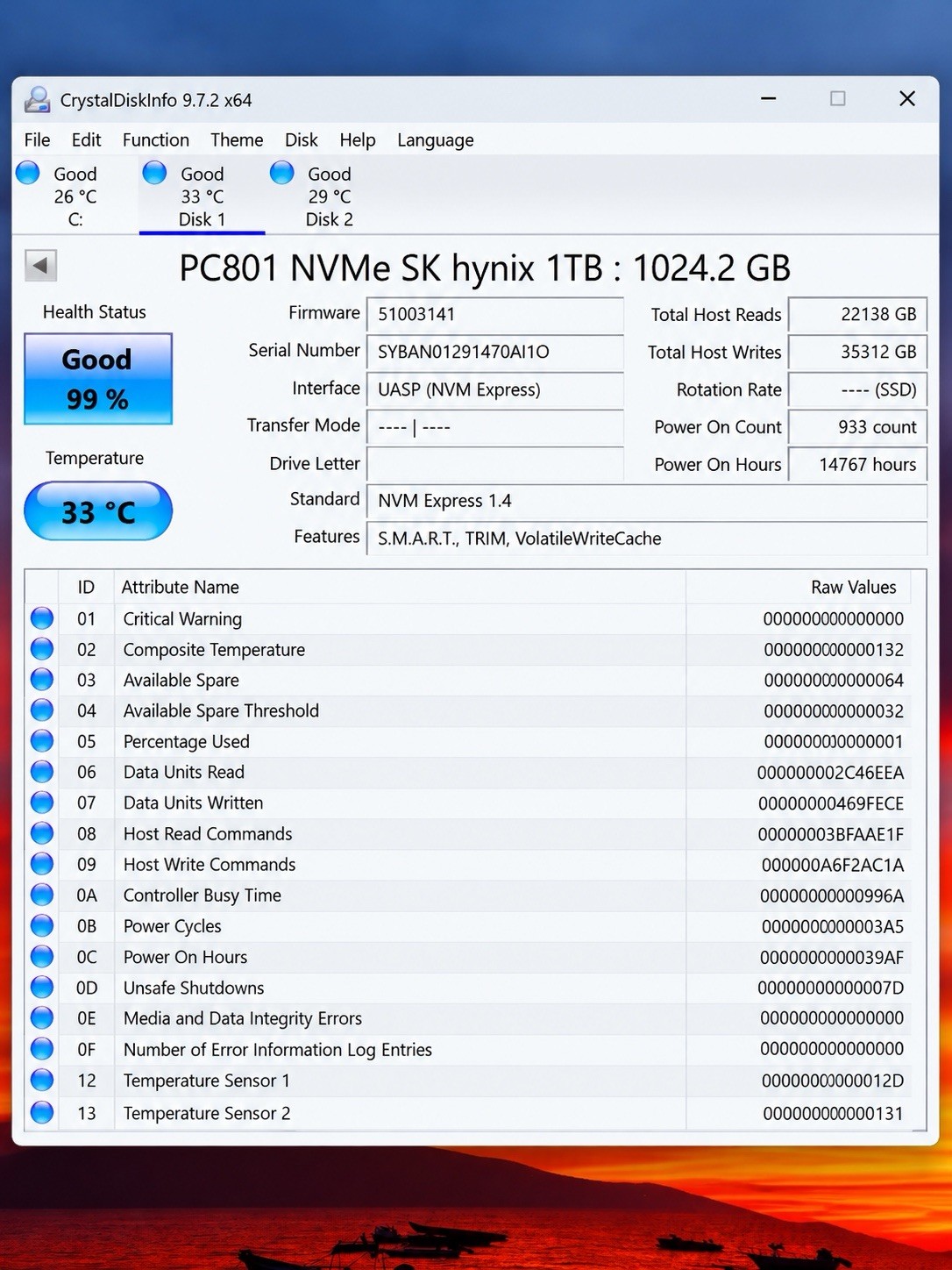Click the Good 99 % health status button
Screen dimensions: 952x1270
click(98, 379)
